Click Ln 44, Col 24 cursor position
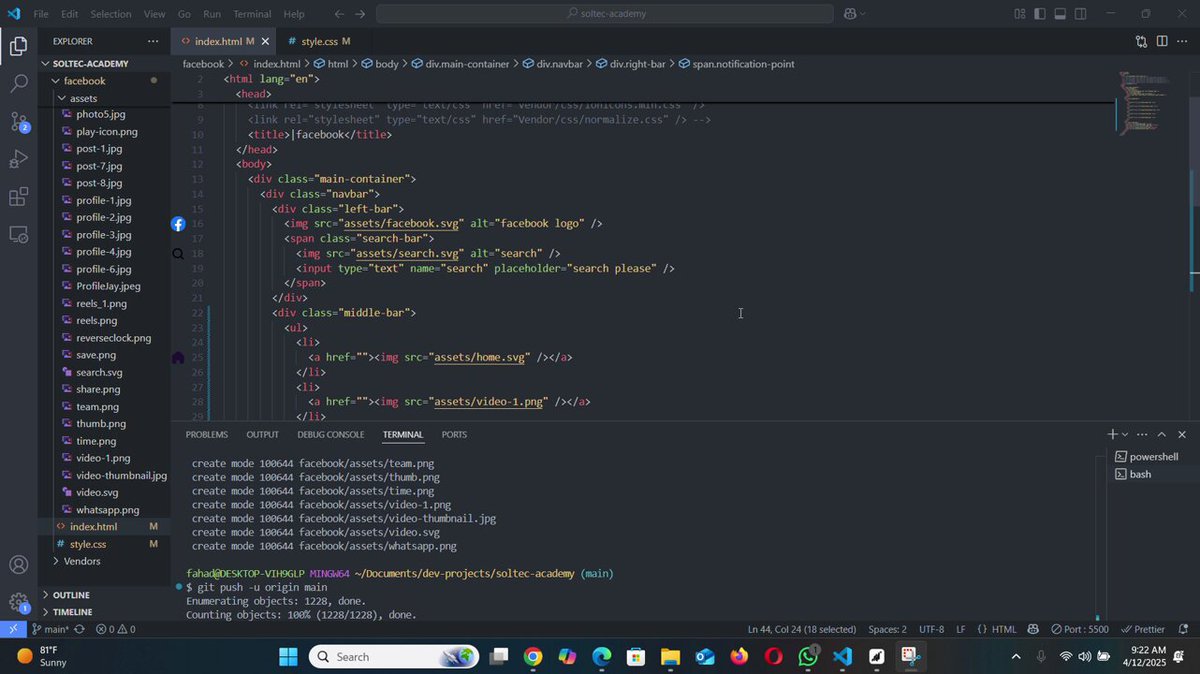Screen dimensions: 1200x674 [802, 629]
